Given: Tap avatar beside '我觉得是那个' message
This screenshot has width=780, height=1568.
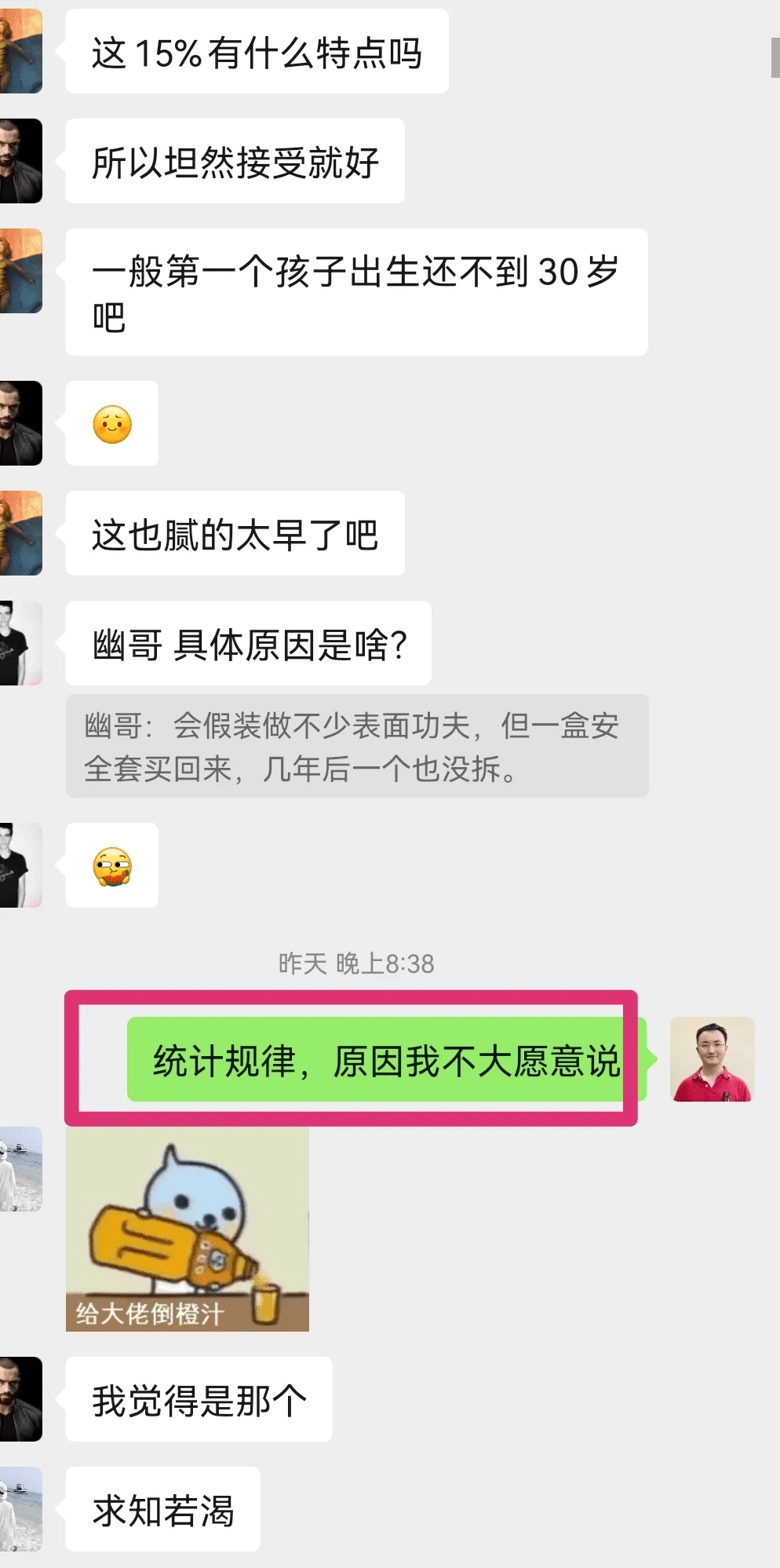Looking at the screenshot, I should pos(21,1399).
